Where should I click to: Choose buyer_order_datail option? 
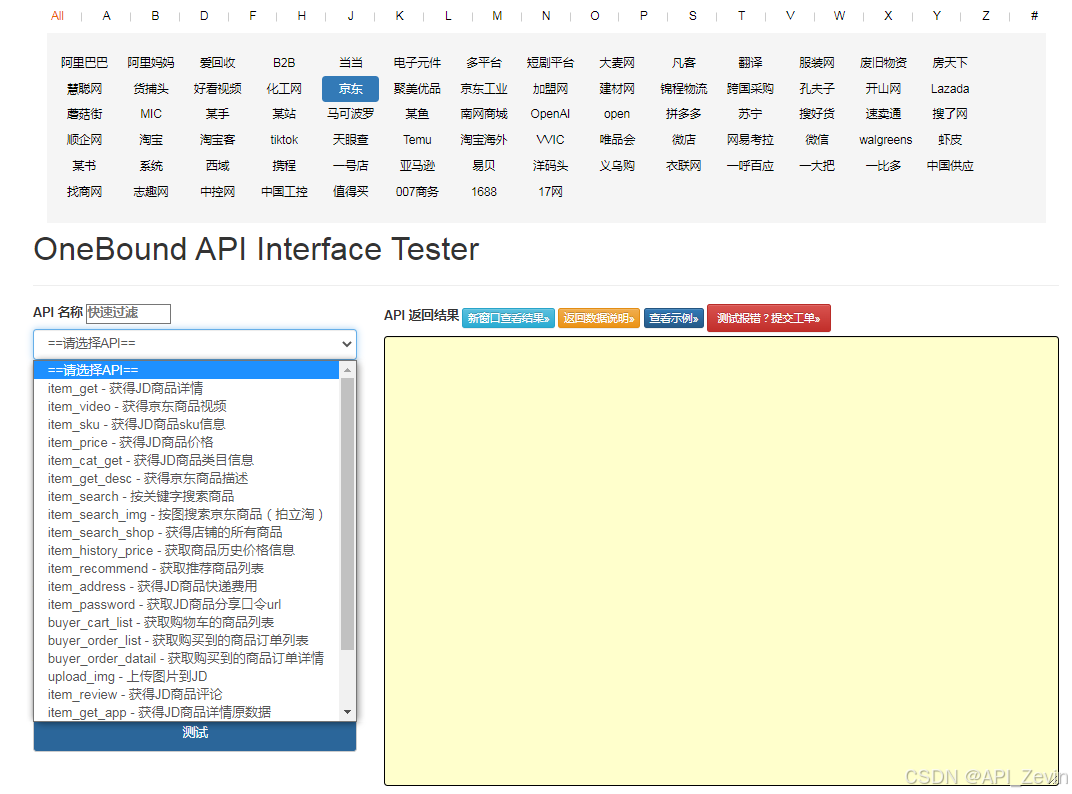coord(186,659)
